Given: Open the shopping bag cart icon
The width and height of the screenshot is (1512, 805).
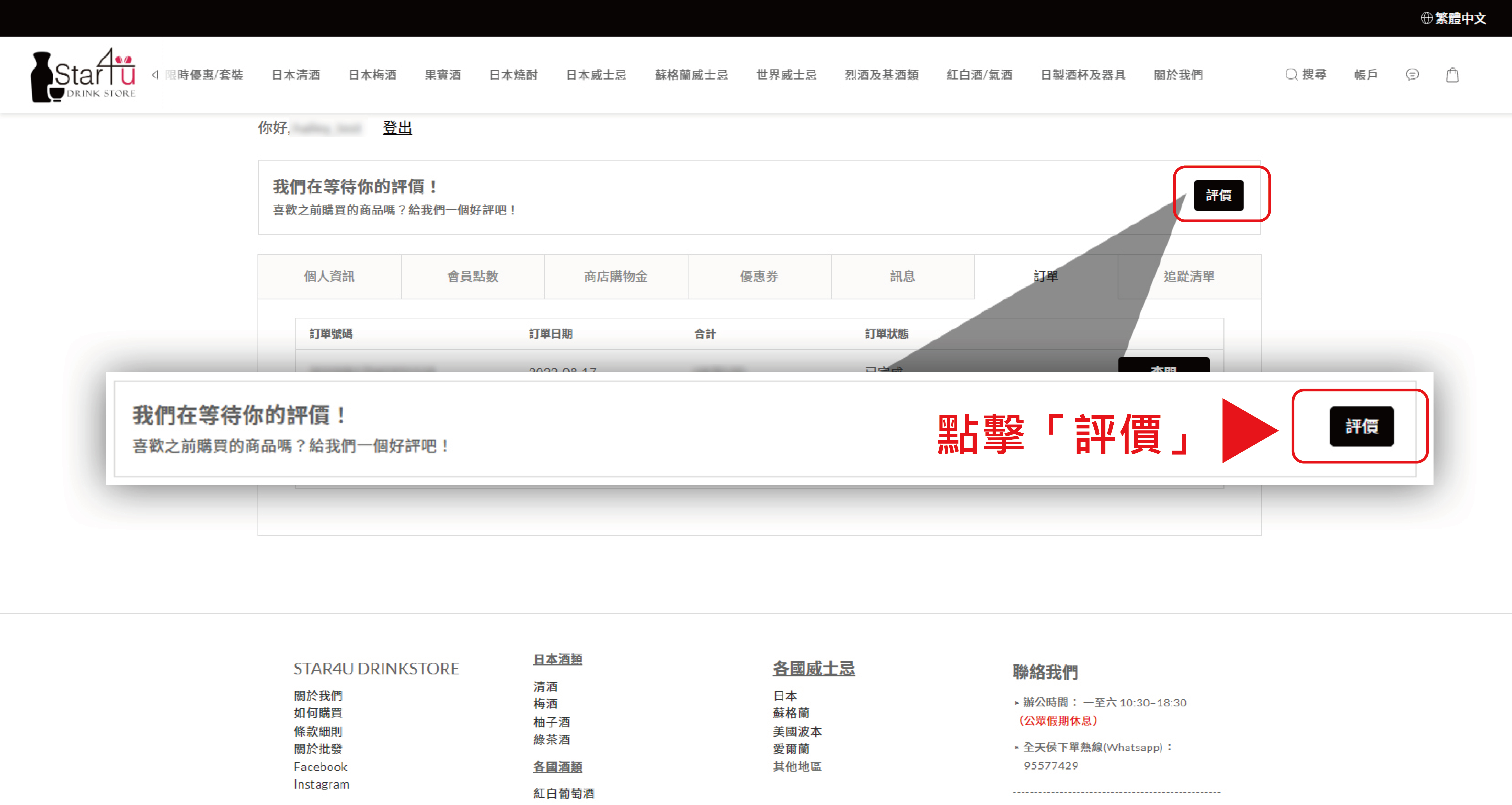Looking at the screenshot, I should tap(1452, 75).
